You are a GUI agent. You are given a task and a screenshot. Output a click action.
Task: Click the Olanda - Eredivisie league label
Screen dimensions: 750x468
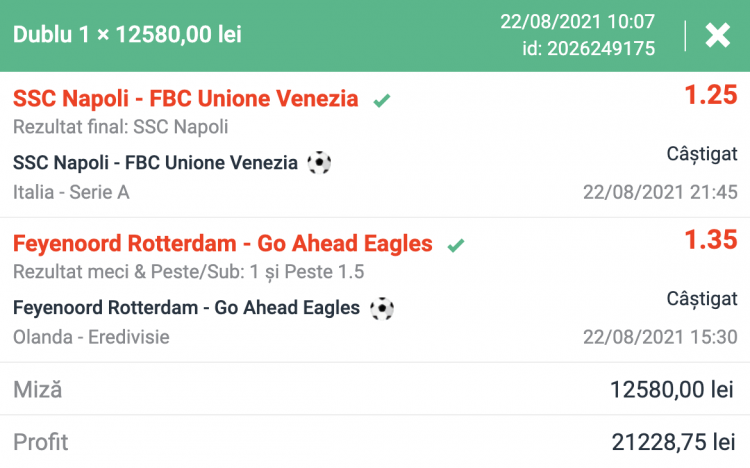[91, 337]
